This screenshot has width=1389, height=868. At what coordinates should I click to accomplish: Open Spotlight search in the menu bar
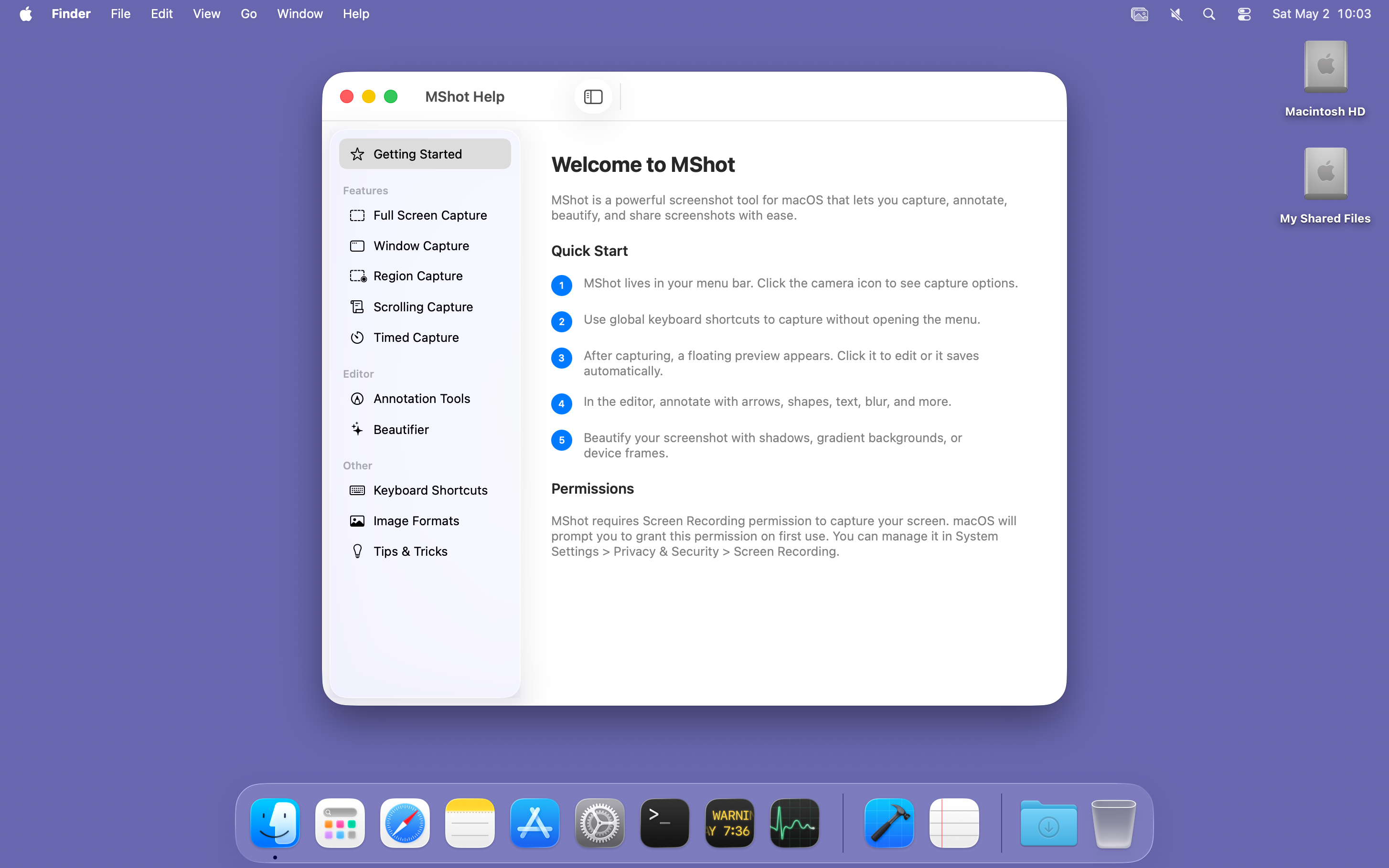(1209, 14)
